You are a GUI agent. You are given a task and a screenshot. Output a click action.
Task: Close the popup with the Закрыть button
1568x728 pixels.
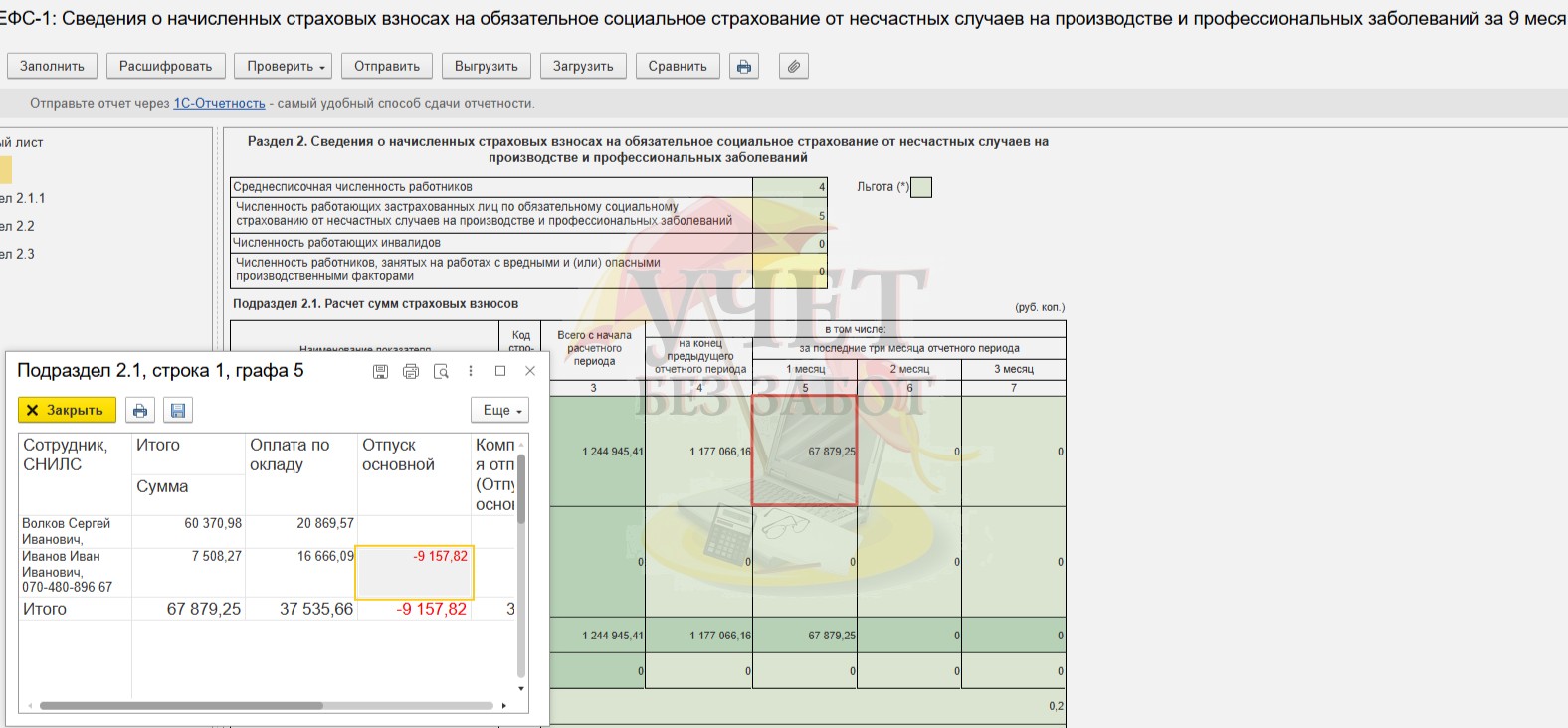[x=67, y=410]
